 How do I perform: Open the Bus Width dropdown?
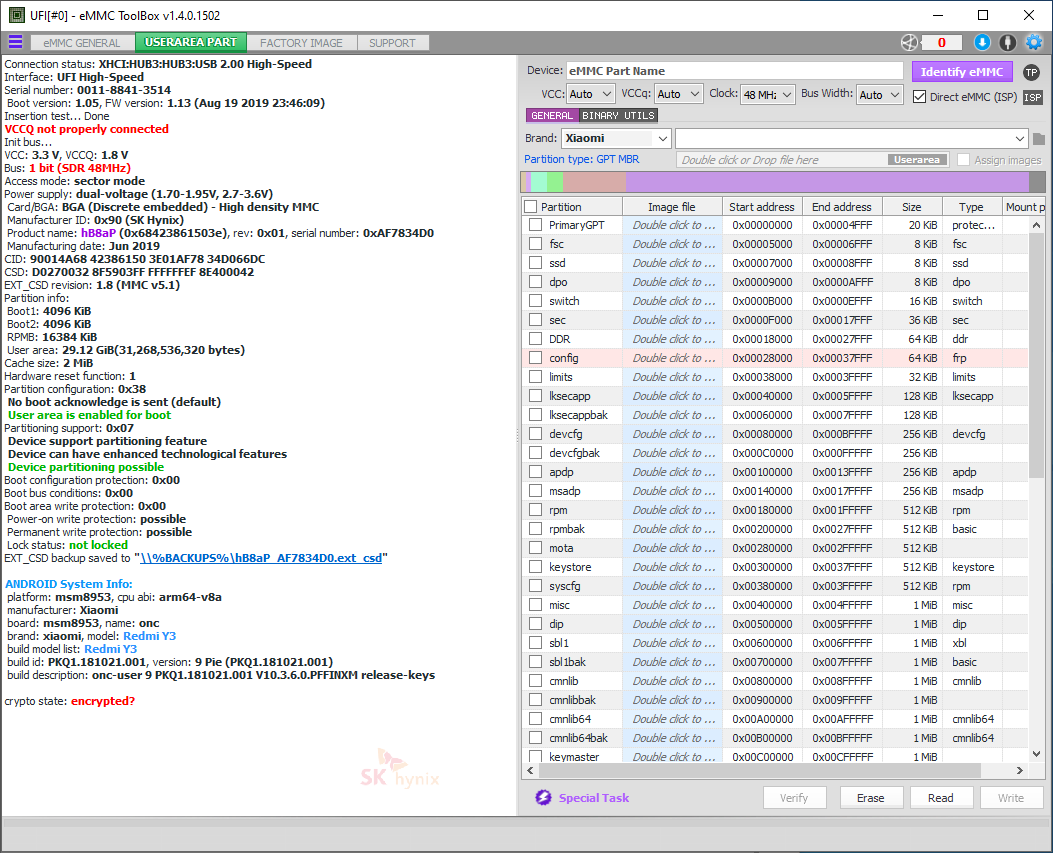[880, 95]
